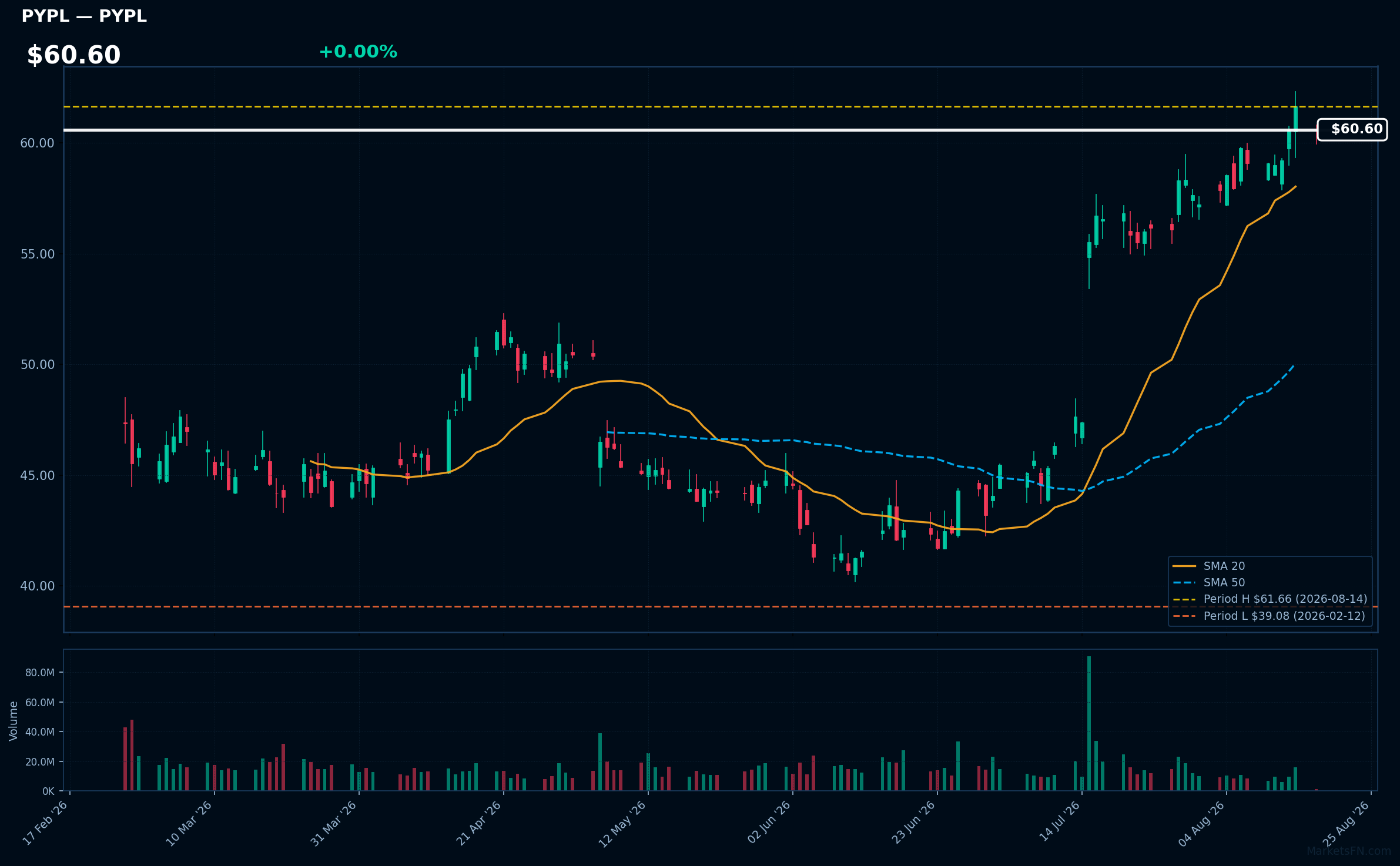
Task: Click the 10 Mar '26 date label
Action: click(189, 823)
